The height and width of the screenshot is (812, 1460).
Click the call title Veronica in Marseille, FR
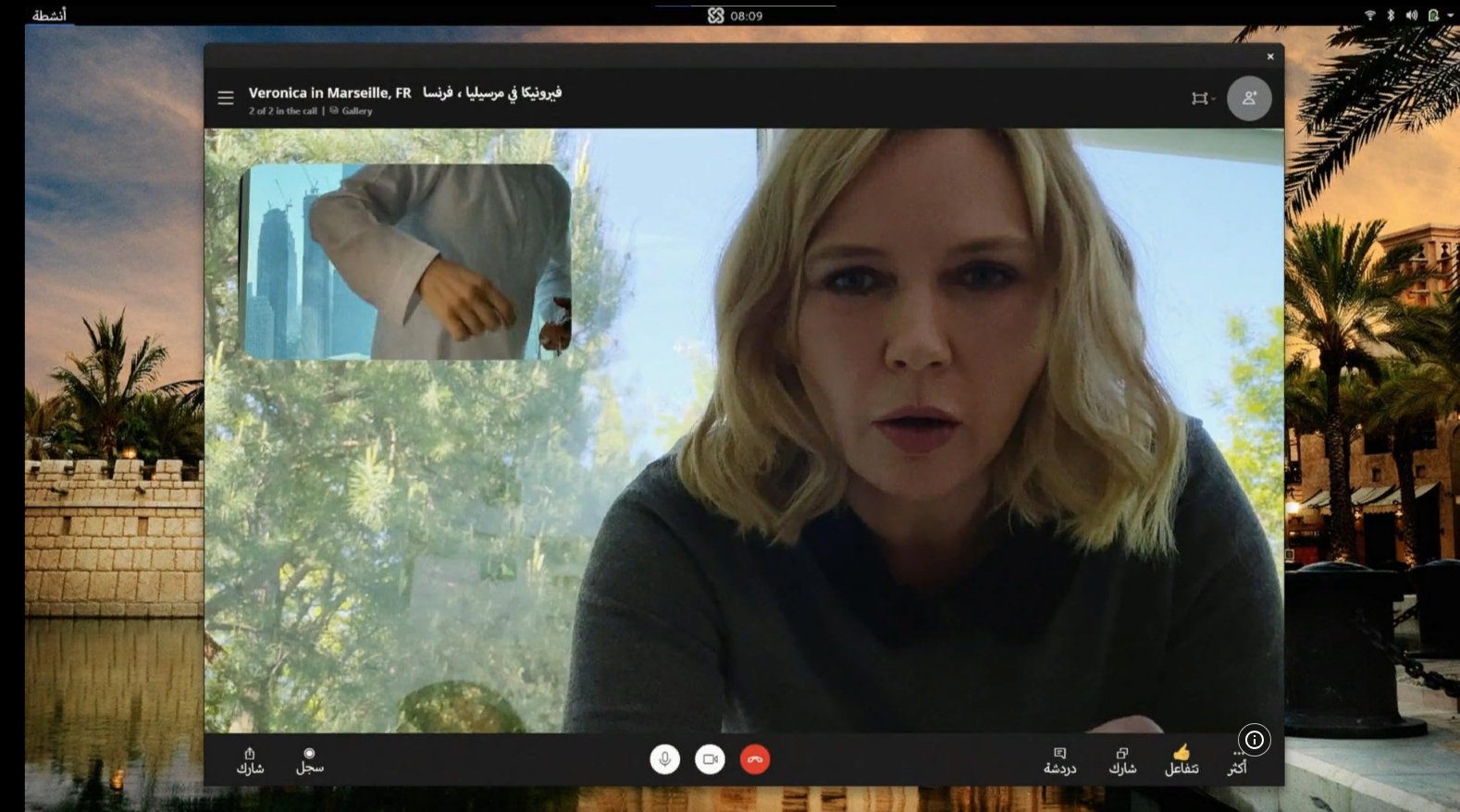[329, 92]
